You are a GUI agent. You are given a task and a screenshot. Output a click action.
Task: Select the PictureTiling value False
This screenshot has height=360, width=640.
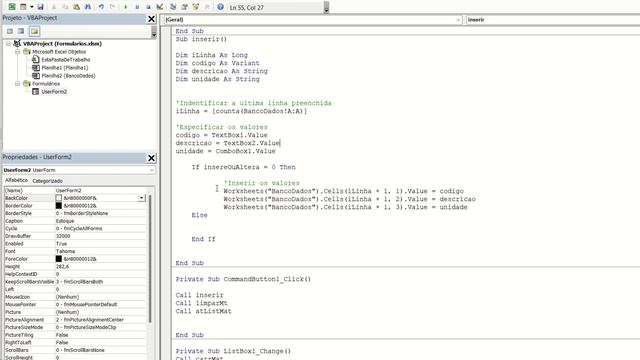coord(62,335)
